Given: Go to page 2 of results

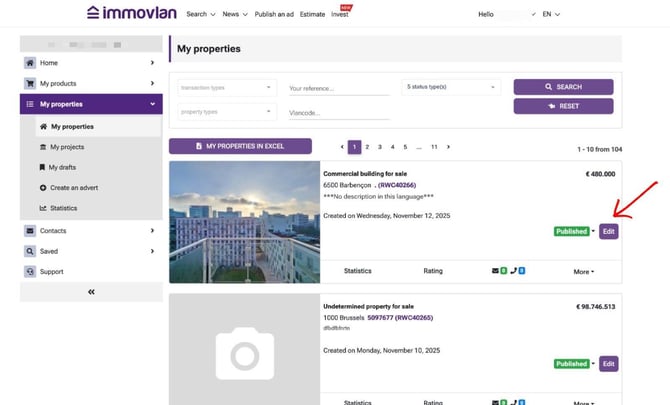Looking at the screenshot, I should [x=367, y=147].
